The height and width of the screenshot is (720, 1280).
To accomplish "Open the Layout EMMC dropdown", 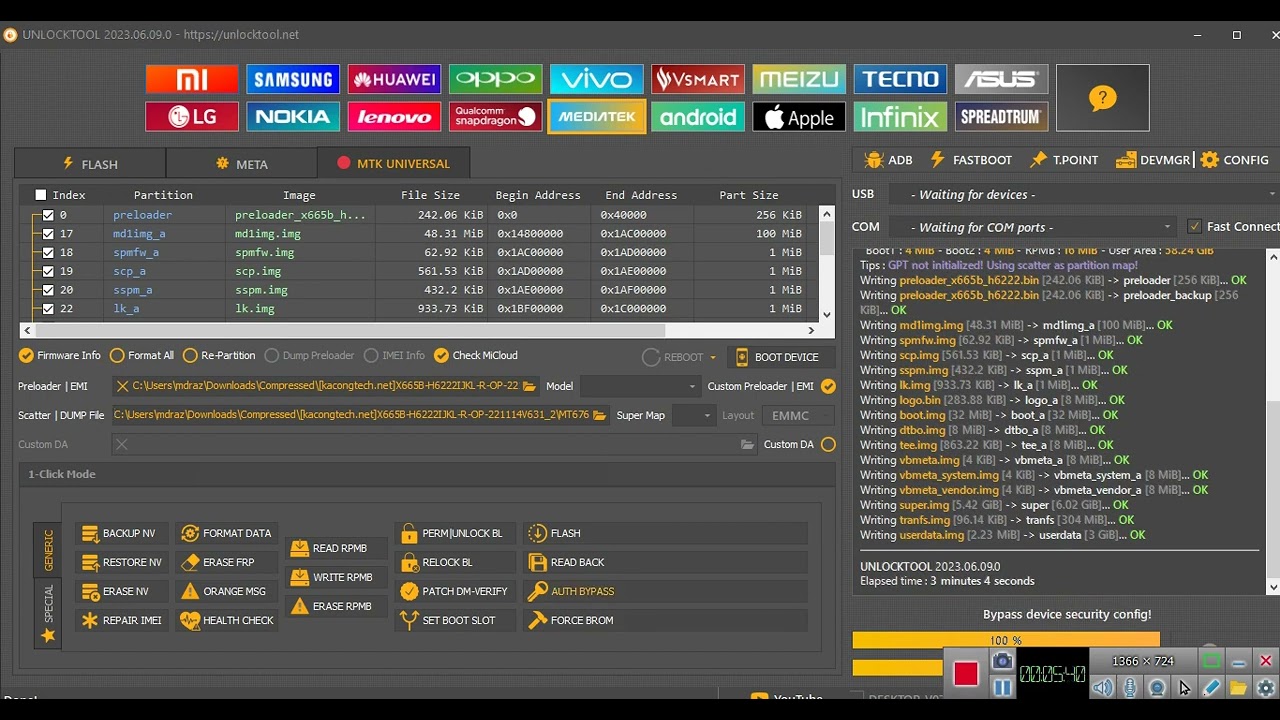I will point(798,415).
